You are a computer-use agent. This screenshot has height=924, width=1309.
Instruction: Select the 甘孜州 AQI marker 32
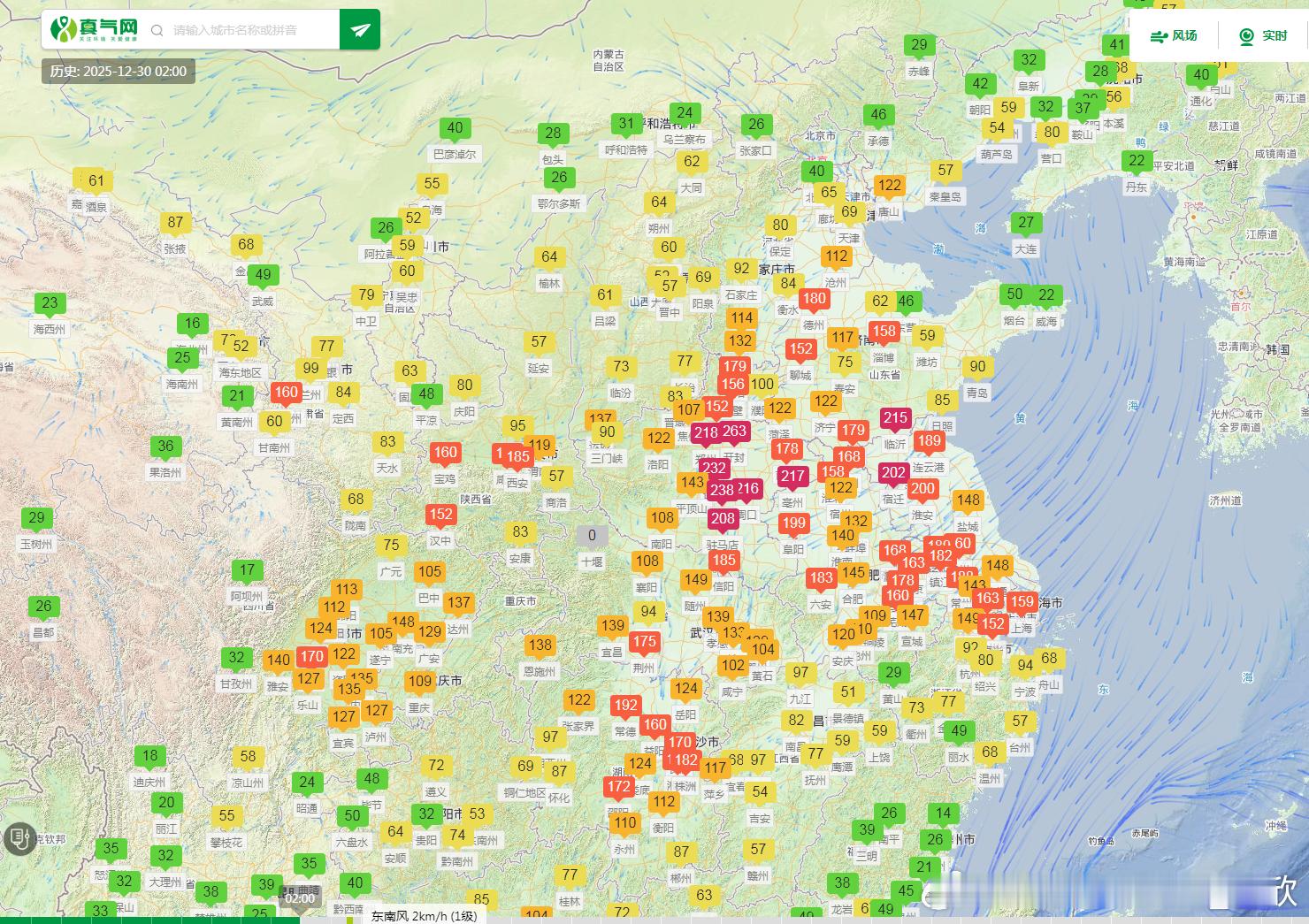pyautogui.click(x=236, y=659)
